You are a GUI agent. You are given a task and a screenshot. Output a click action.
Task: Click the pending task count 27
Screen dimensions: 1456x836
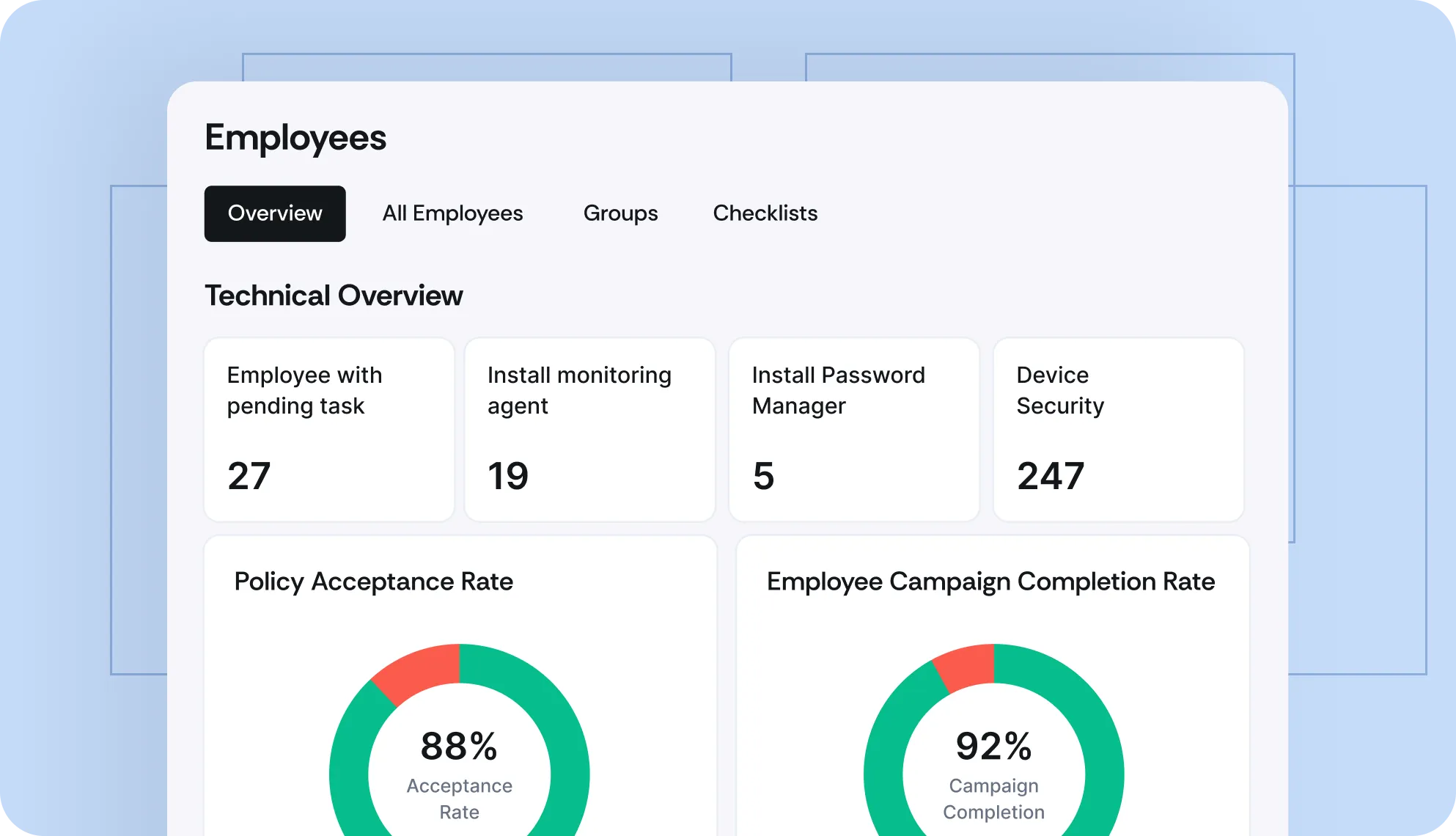point(249,476)
